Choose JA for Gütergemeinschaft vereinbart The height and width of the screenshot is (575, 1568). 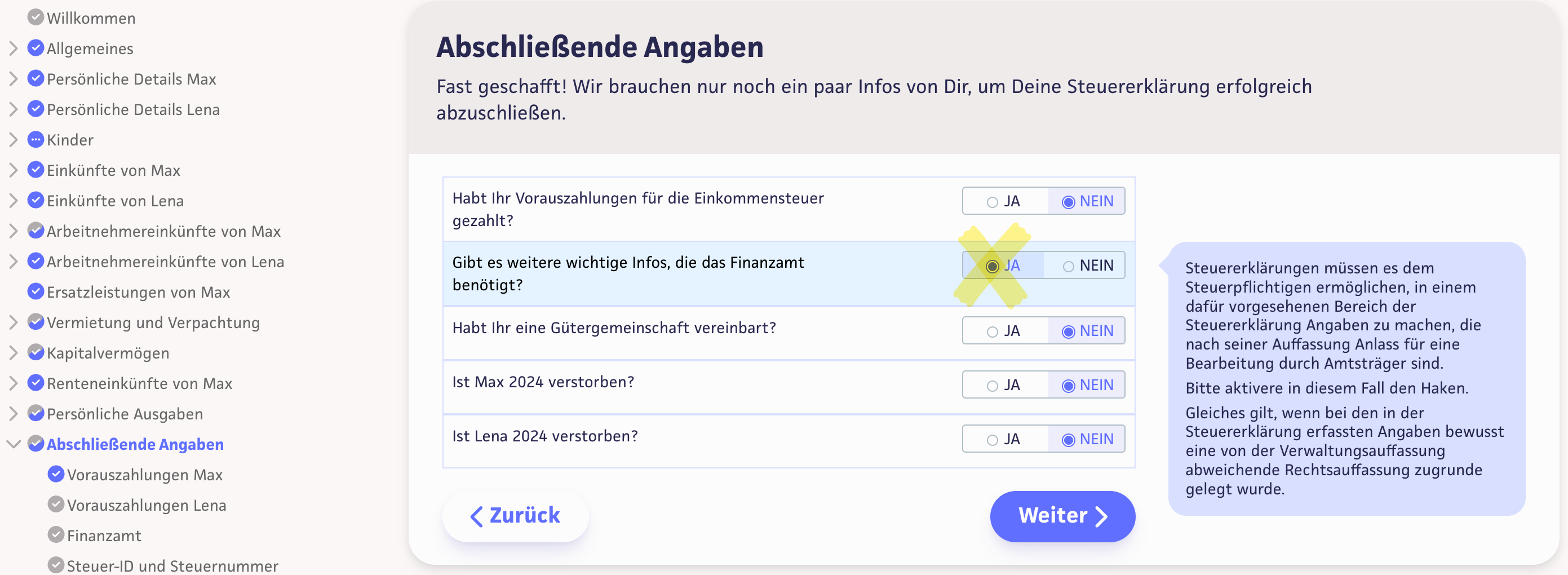click(993, 331)
